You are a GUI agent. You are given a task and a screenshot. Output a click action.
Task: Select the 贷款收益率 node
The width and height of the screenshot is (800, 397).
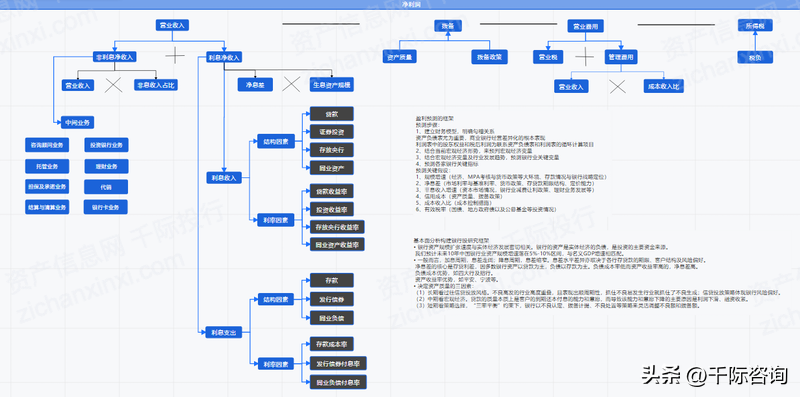(332, 192)
